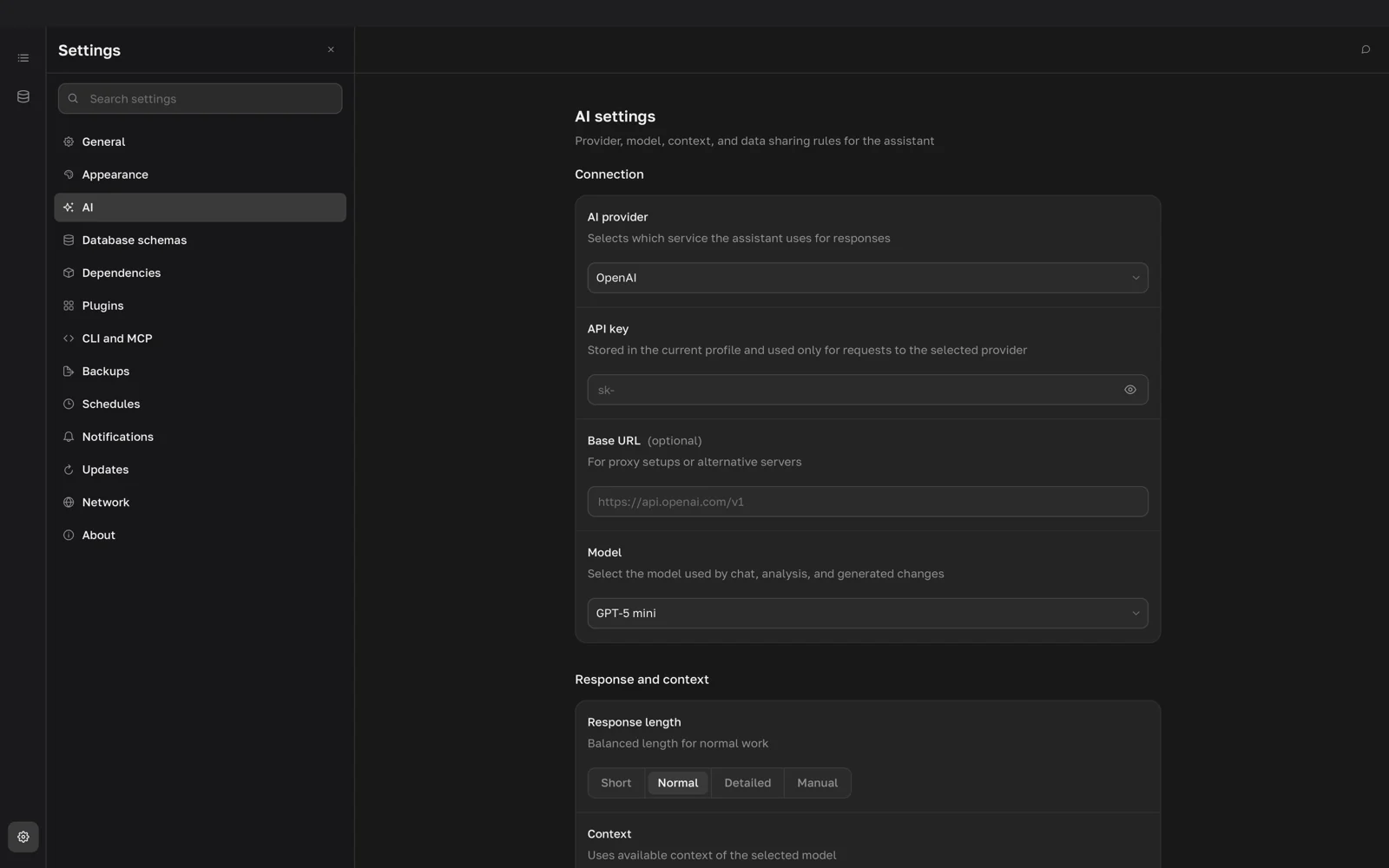The width and height of the screenshot is (1389, 868).
Task: Open General settings section
Action: (201, 141)
